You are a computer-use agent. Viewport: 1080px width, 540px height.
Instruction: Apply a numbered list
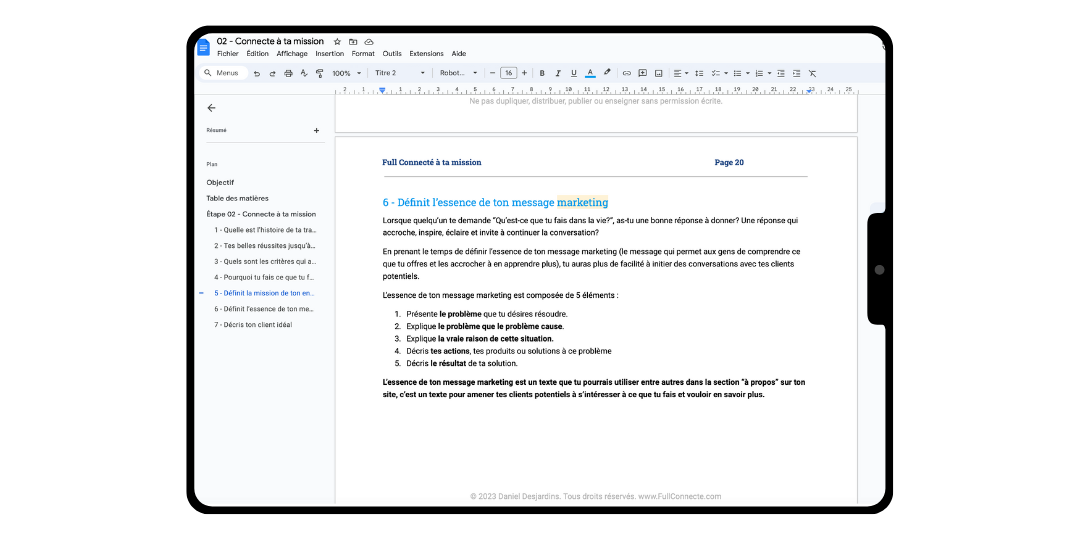coord(759,73)
